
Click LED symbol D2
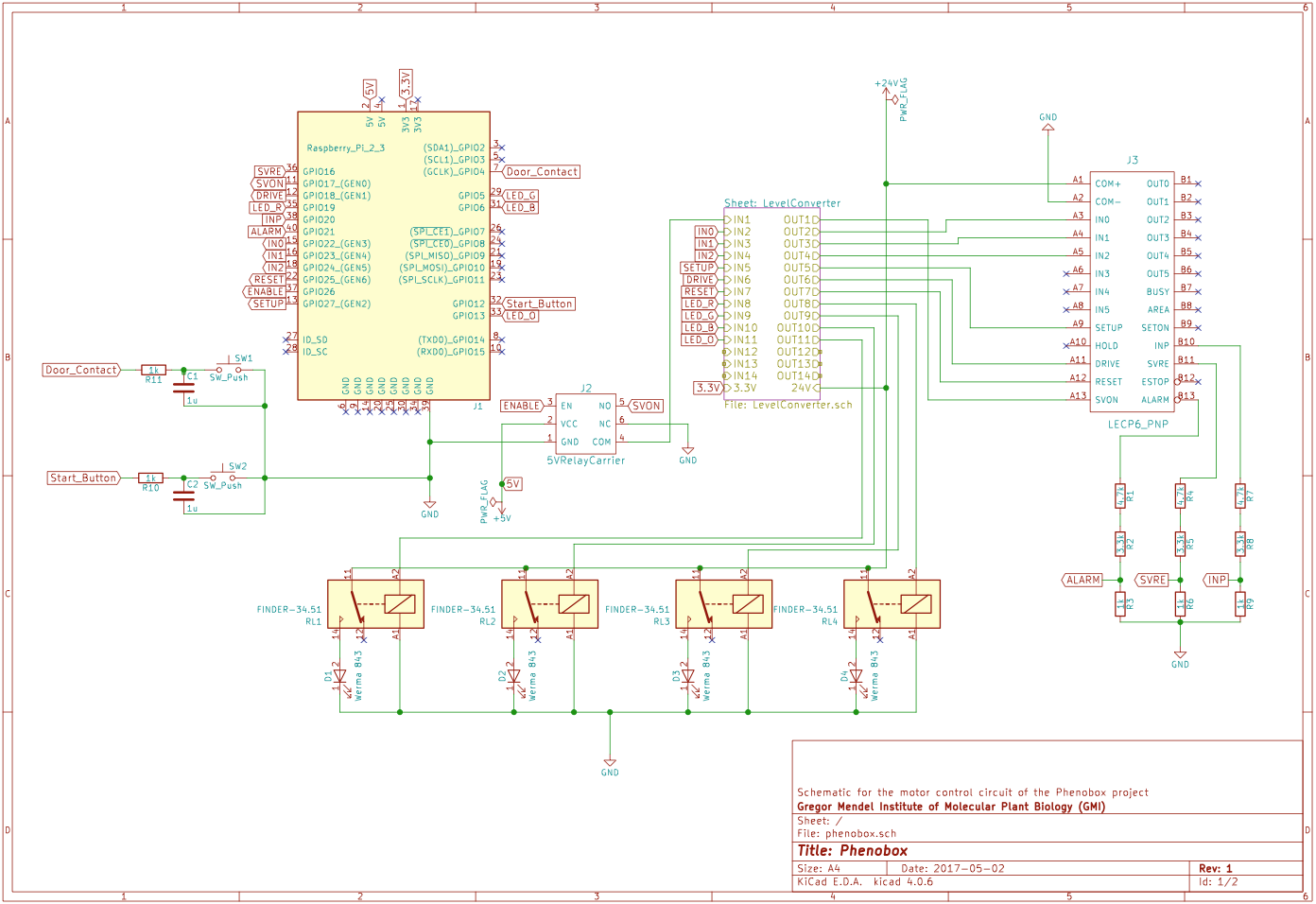point(514,677)
